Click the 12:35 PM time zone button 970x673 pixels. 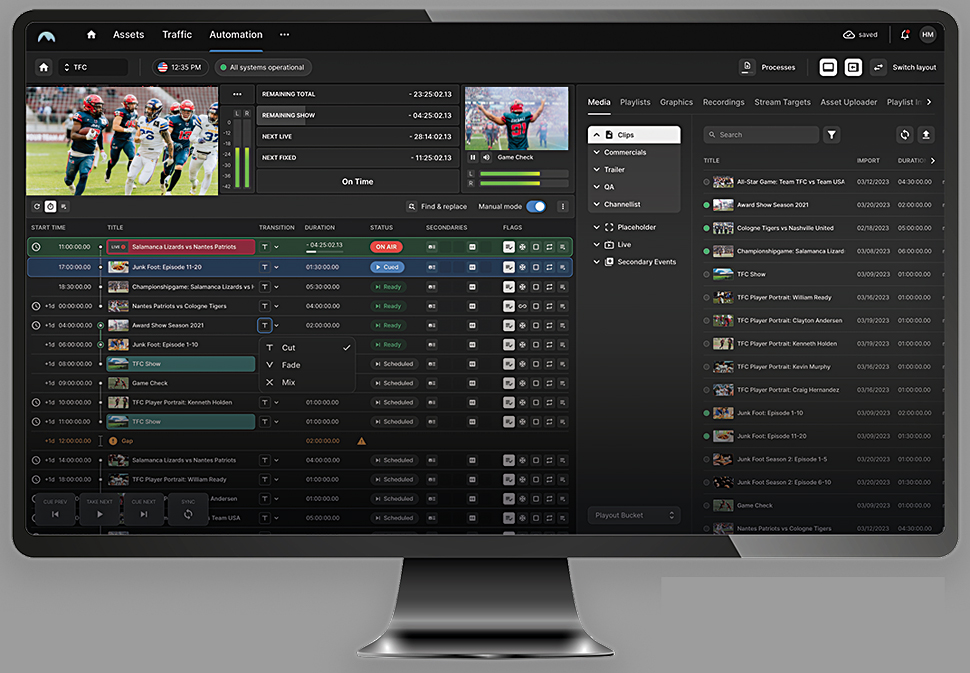click(180, 67)
